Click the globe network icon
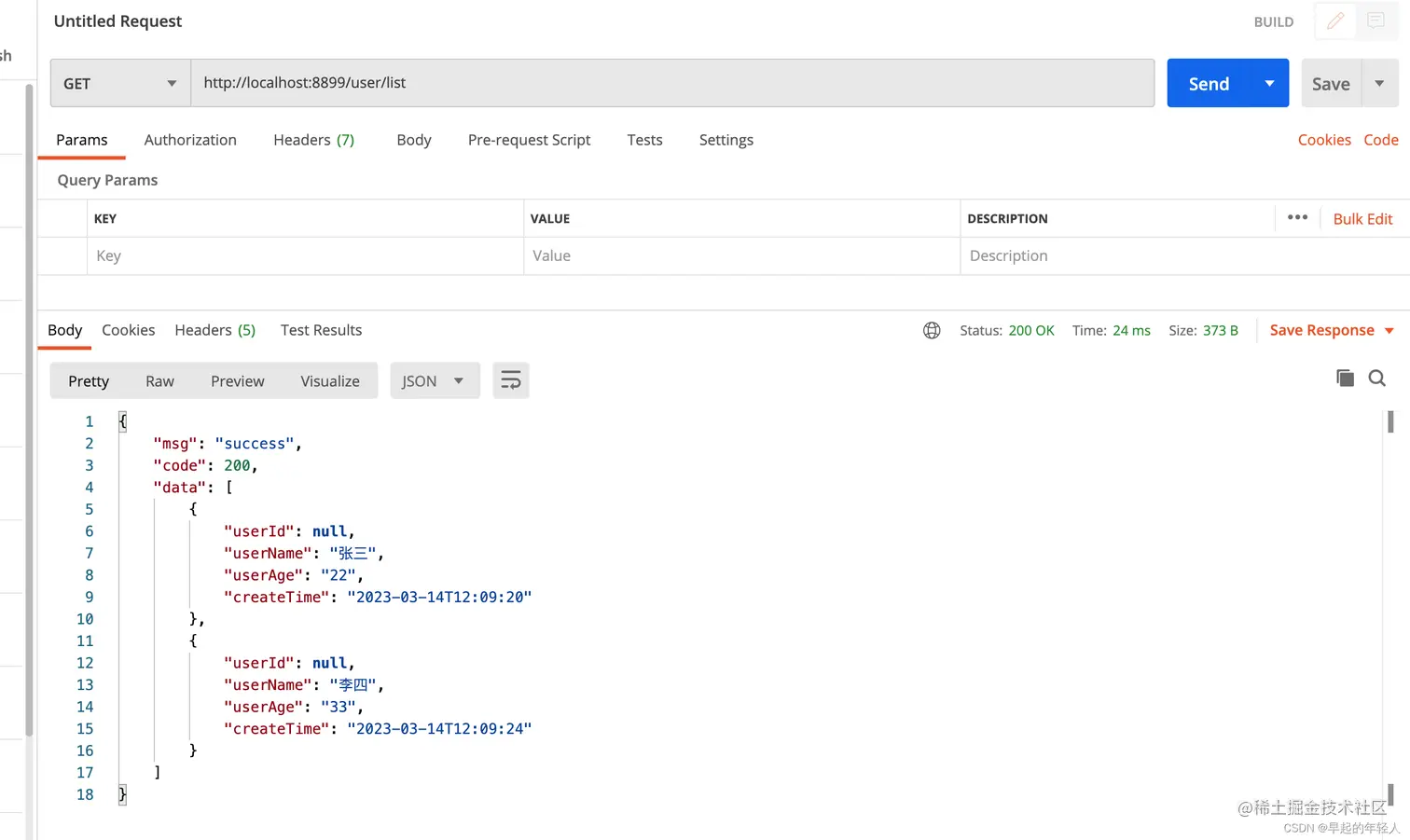Screen dimensions: 1410x840 click(x=932, y=330)
